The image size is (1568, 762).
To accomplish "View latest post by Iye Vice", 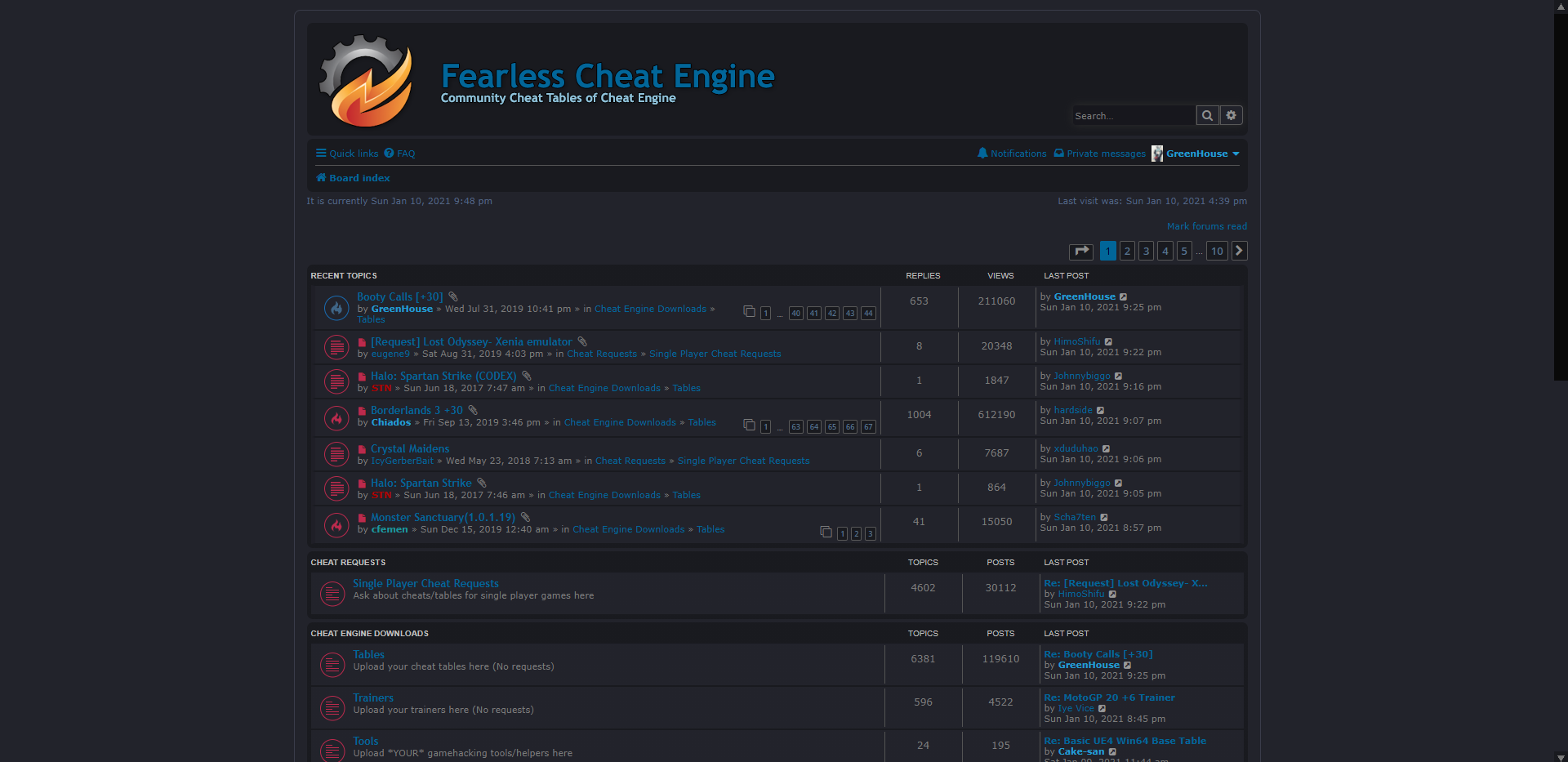I will click(1102, 709).
